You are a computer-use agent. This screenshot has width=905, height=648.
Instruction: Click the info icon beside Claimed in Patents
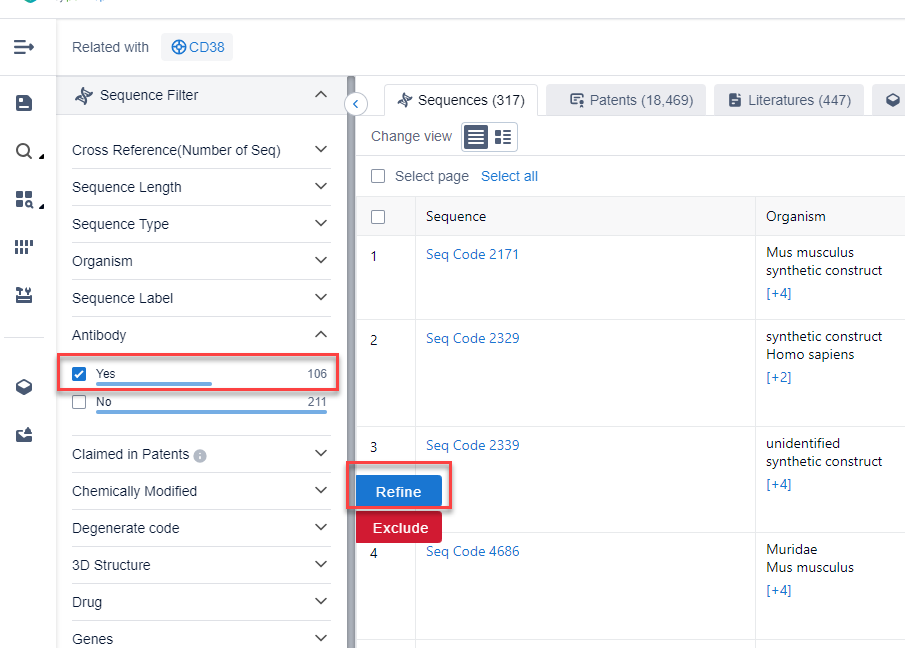[x=200, y=456]
